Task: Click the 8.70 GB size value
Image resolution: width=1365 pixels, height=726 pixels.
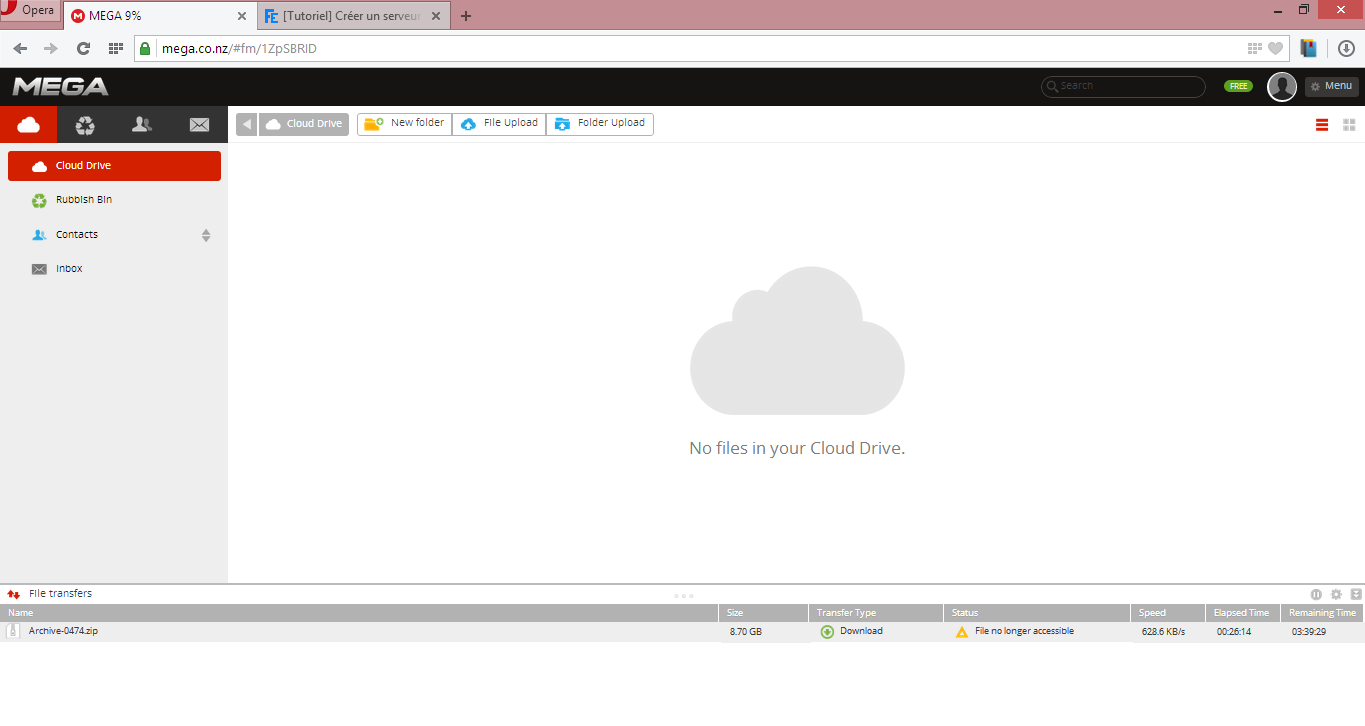Action: point(746,632)
